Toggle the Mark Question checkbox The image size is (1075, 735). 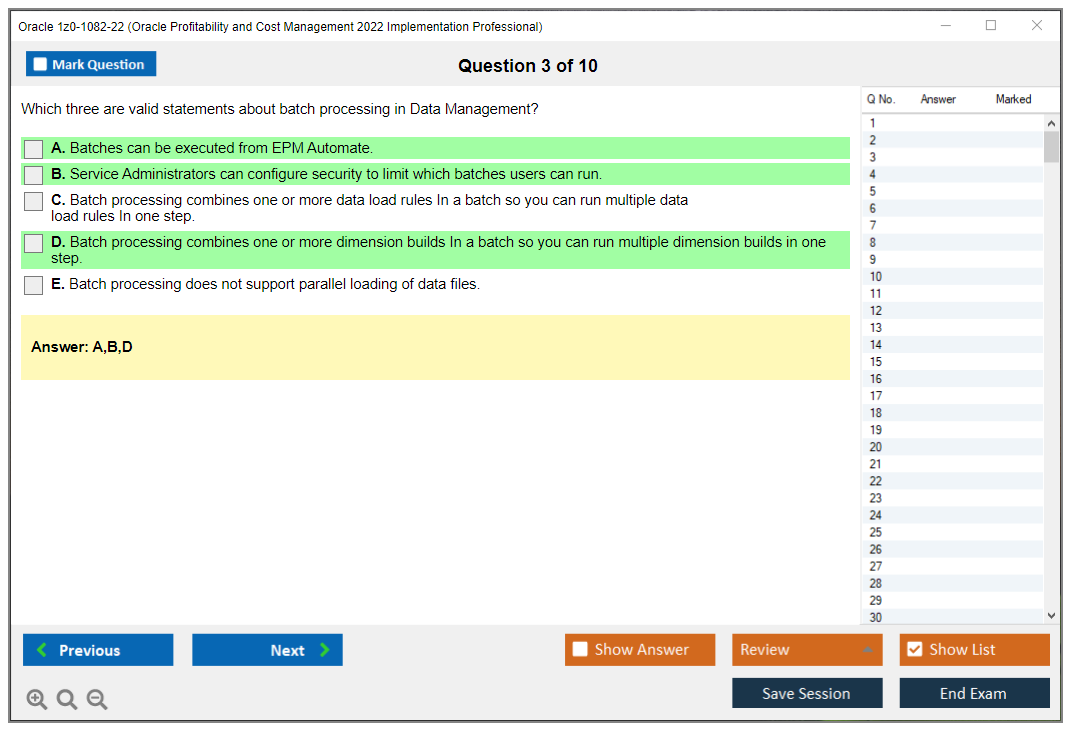40,63
